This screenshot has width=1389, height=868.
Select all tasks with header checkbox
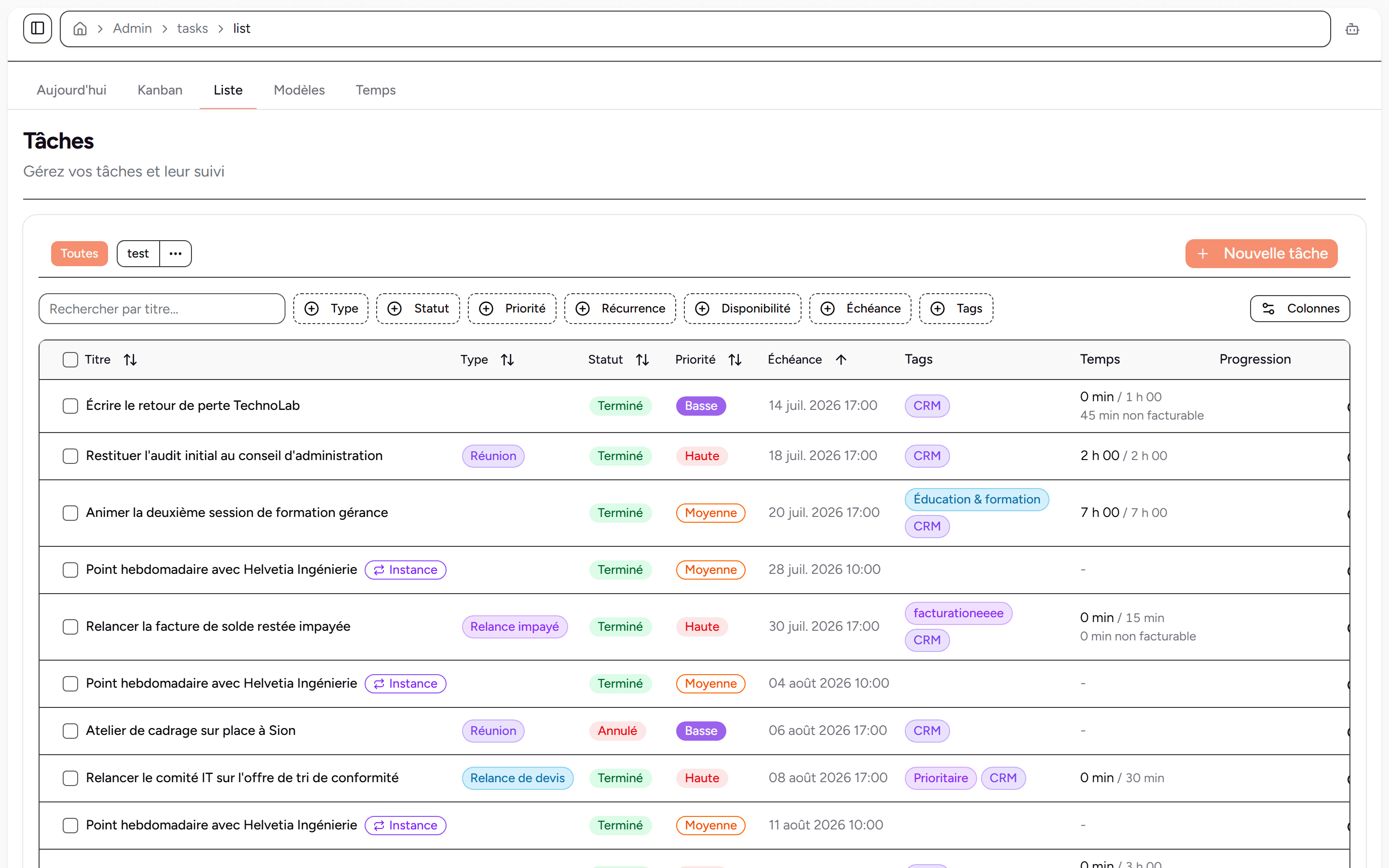click(70, 360)
